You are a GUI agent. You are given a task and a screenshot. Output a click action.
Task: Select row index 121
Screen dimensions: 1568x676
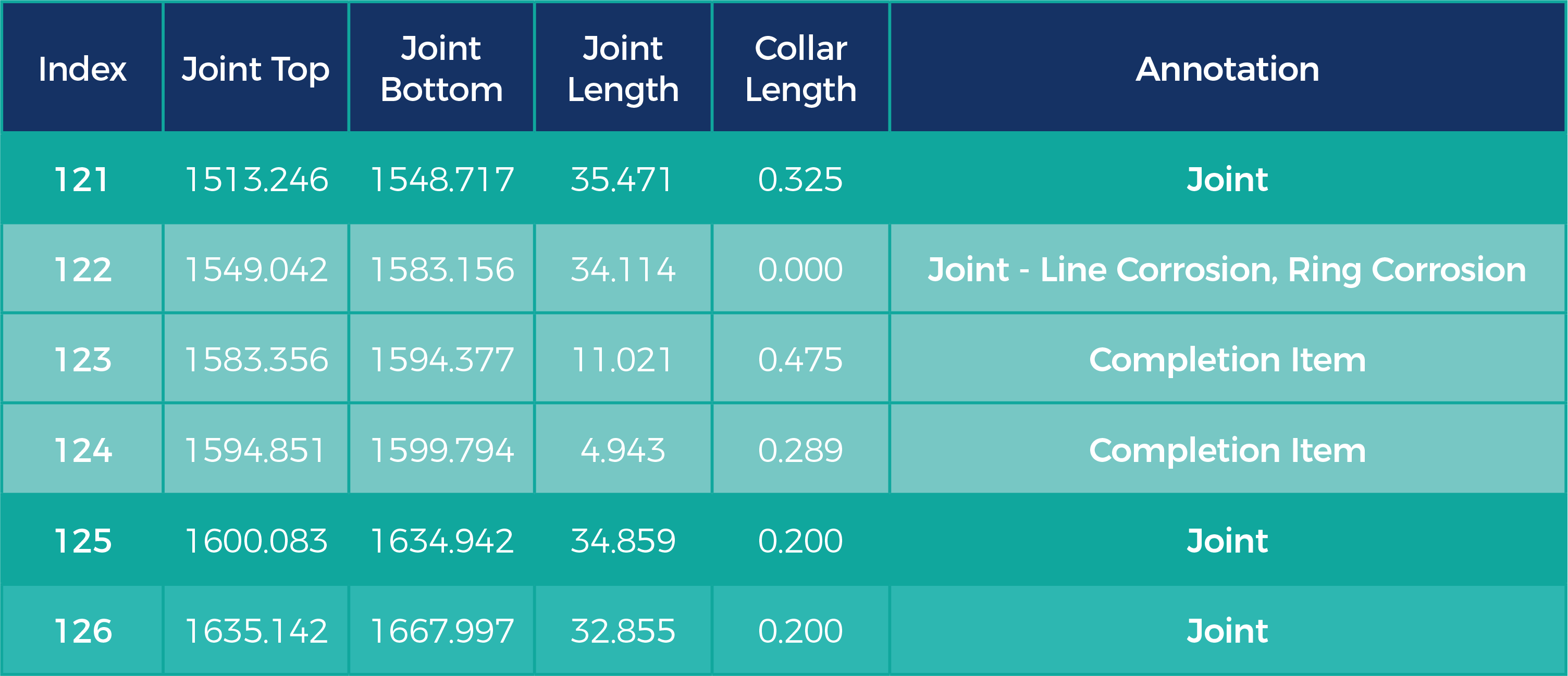(82, 180)
